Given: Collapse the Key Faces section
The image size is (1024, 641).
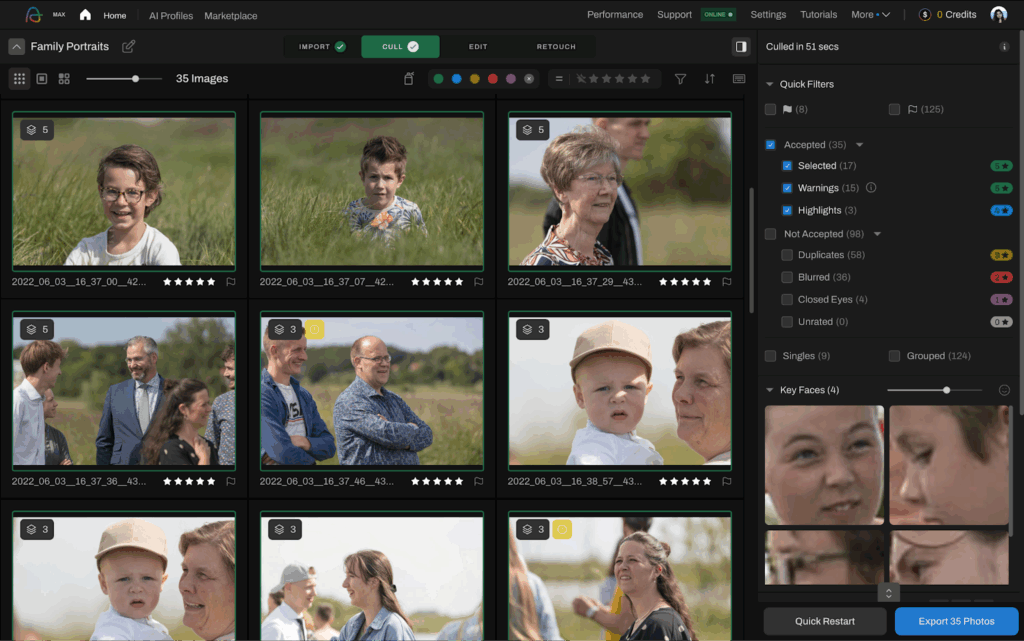Looking at the screenshot, I should (770, 390).
